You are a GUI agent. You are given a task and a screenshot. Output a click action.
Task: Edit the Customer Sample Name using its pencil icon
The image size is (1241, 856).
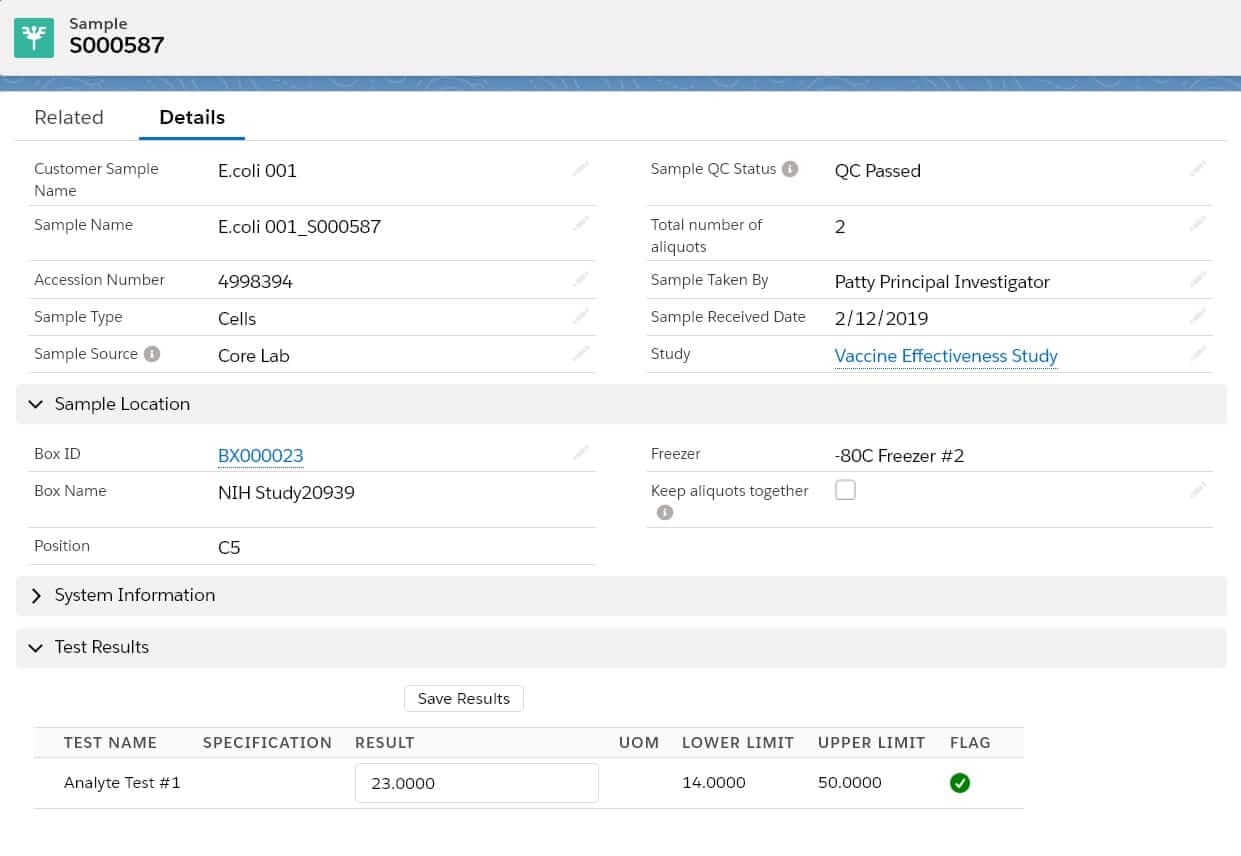[581, 168]
